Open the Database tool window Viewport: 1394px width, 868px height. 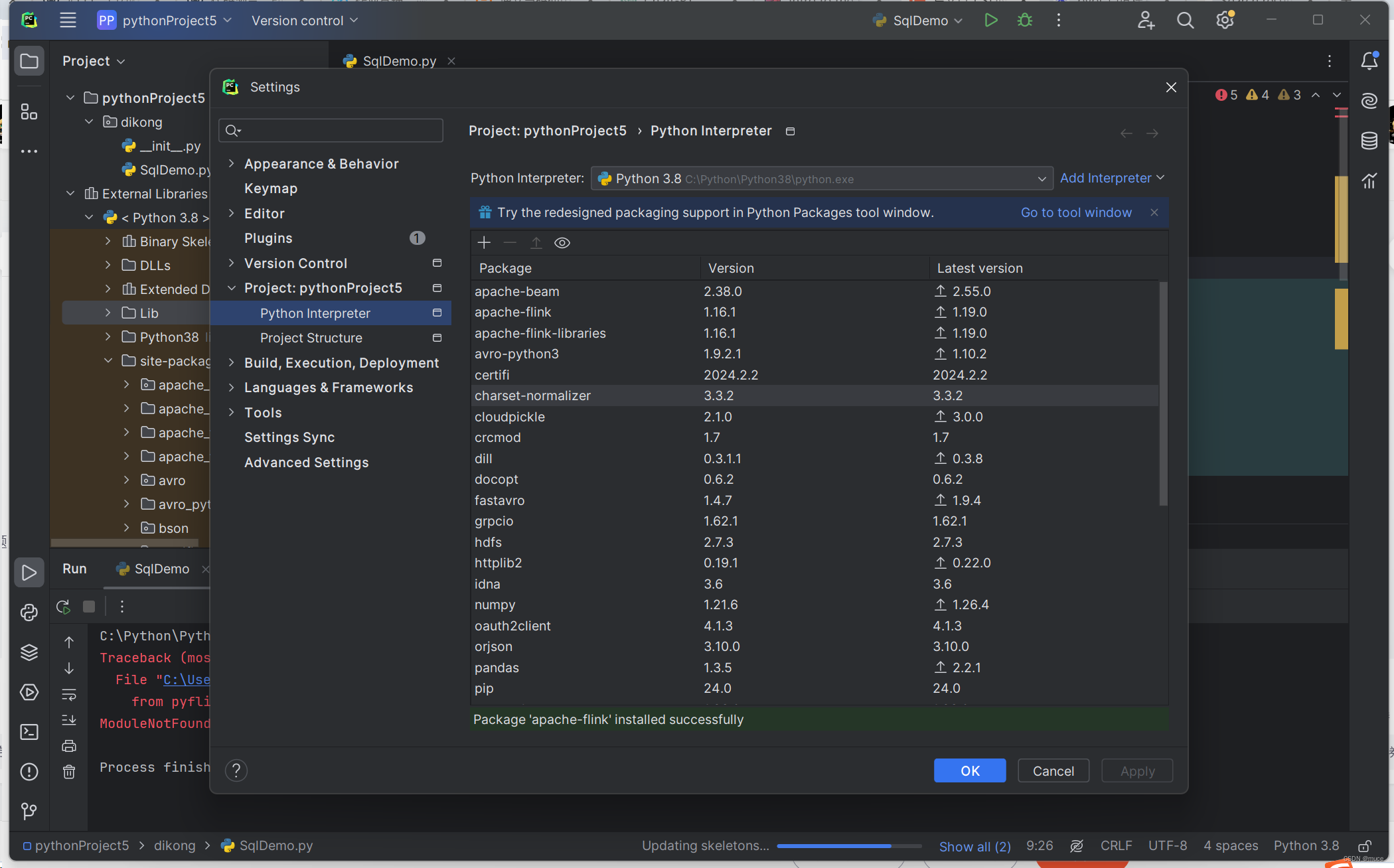click(1369, 141)
